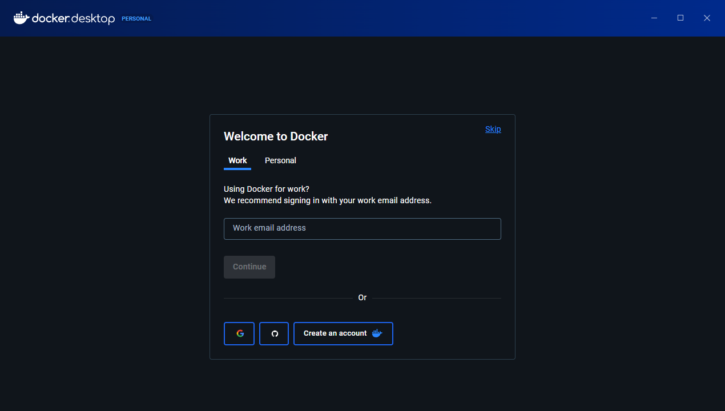Click the 'Using Docker for work?' text

266,189
